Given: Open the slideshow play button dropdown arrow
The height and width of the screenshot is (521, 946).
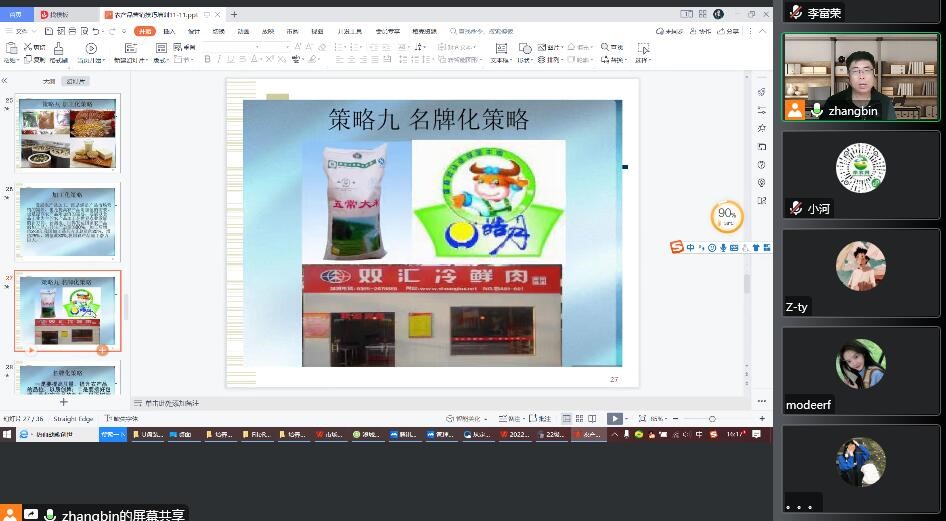Looking at the screenshot, I should (x=628, y=418).
